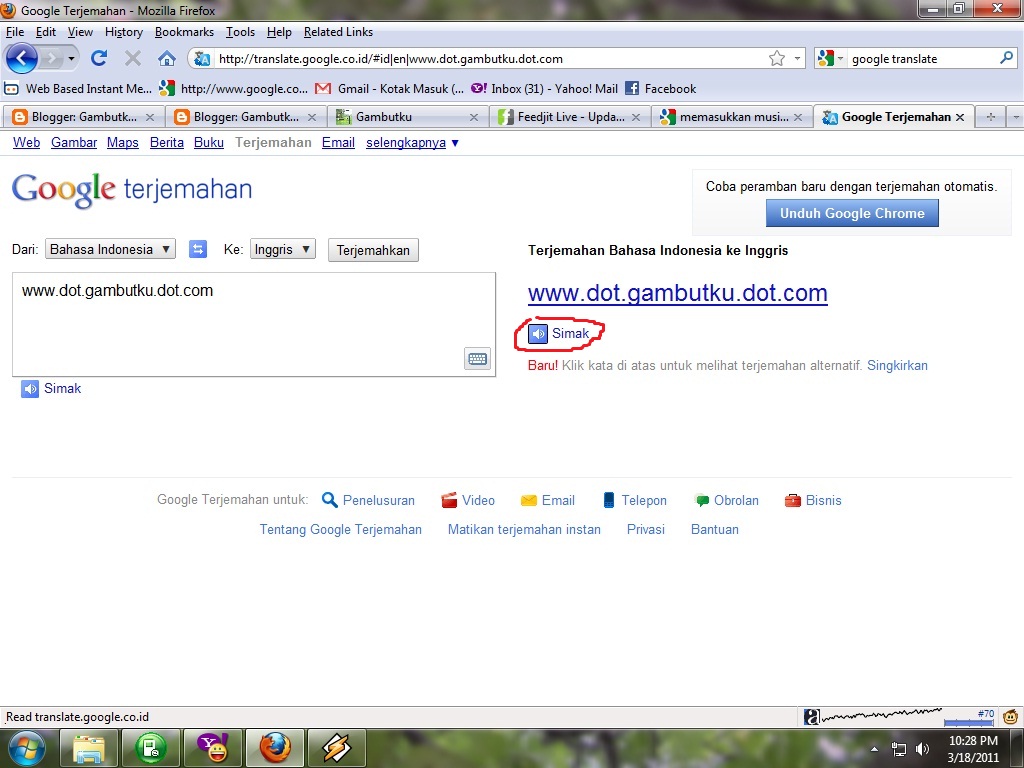
Task: Open the File menu
Action: (x=14, y=32)
